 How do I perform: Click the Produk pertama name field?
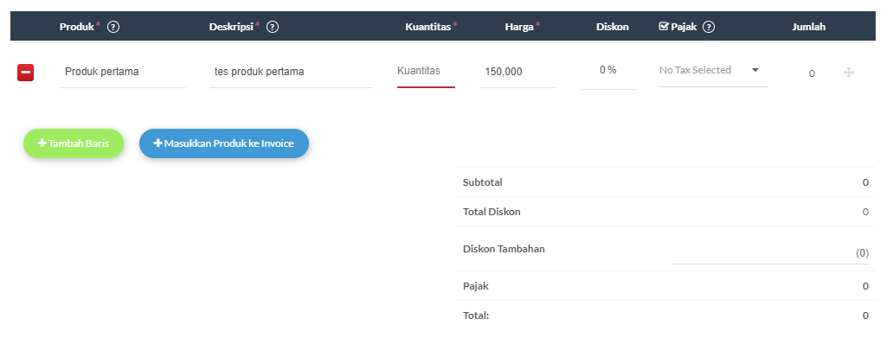coord(122,72)
